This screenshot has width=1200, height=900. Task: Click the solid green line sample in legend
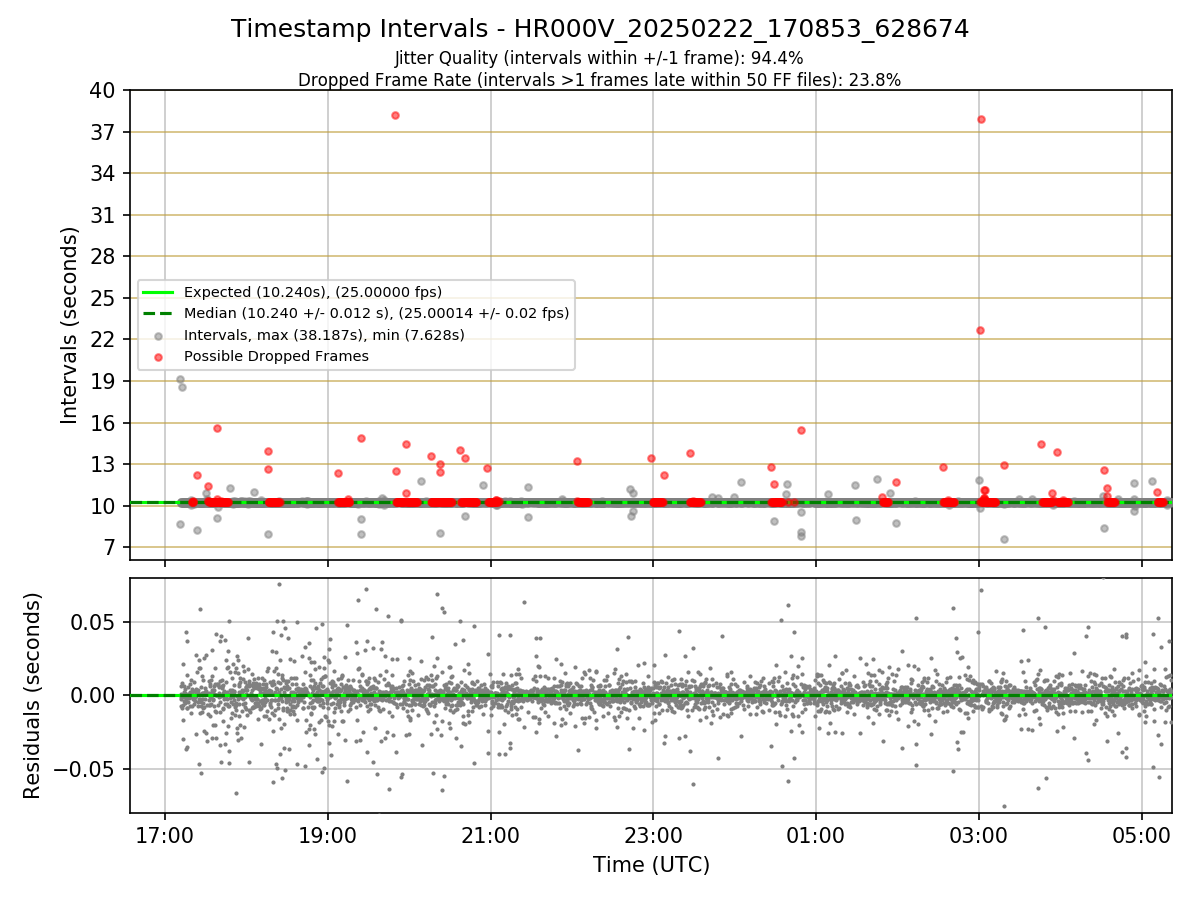(x=158, y=292)
